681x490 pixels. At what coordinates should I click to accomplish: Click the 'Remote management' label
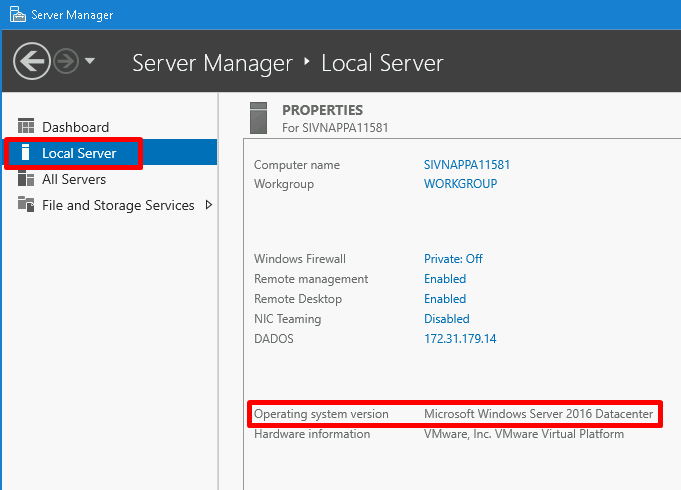click(311, 279)
